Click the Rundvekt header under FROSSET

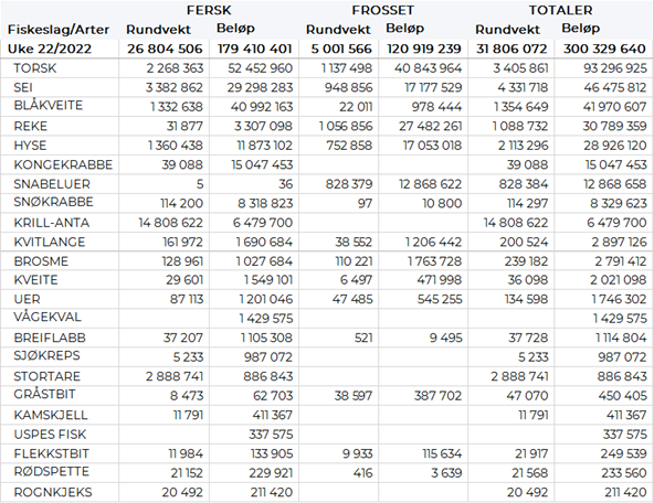338,29
